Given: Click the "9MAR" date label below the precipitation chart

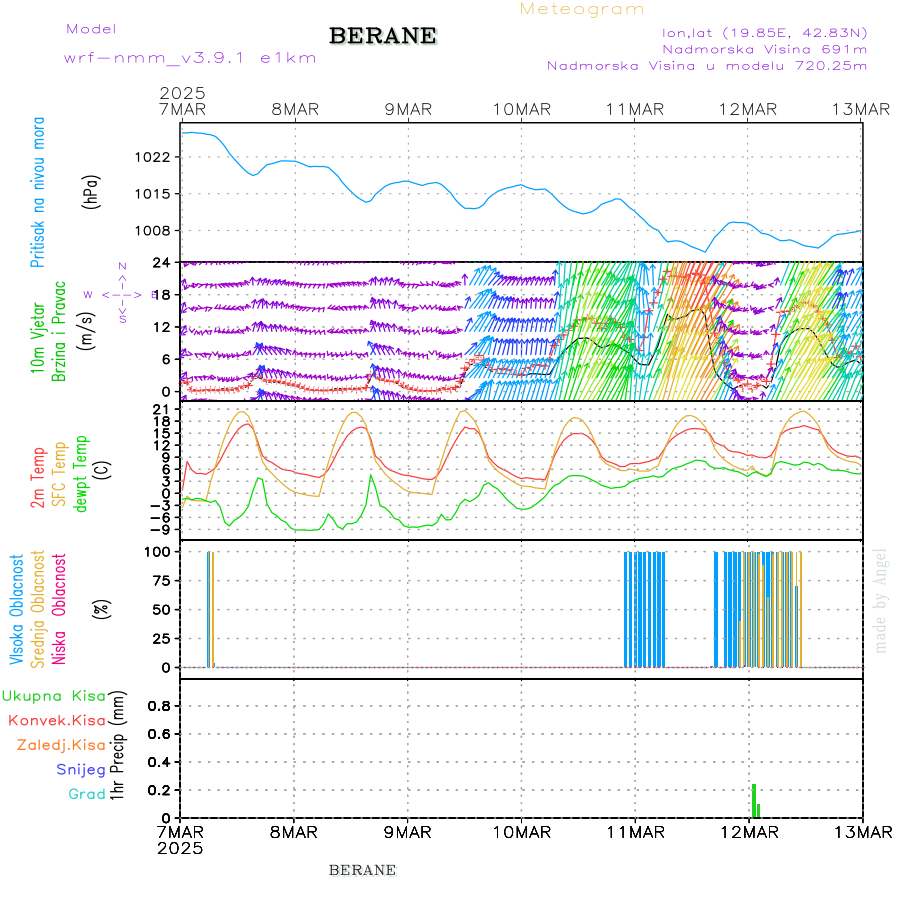Looking at the screenshot, I should click(x=408, y=832).
